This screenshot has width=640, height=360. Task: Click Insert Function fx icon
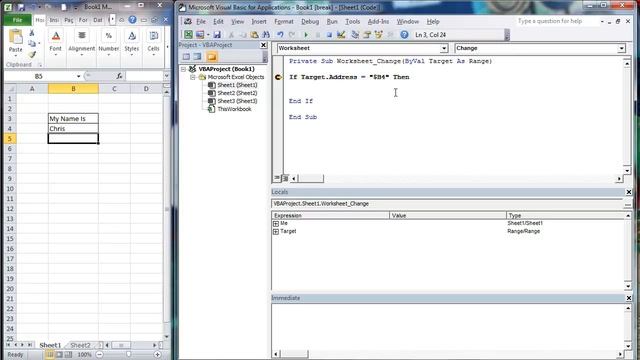[x=119, y=76]
